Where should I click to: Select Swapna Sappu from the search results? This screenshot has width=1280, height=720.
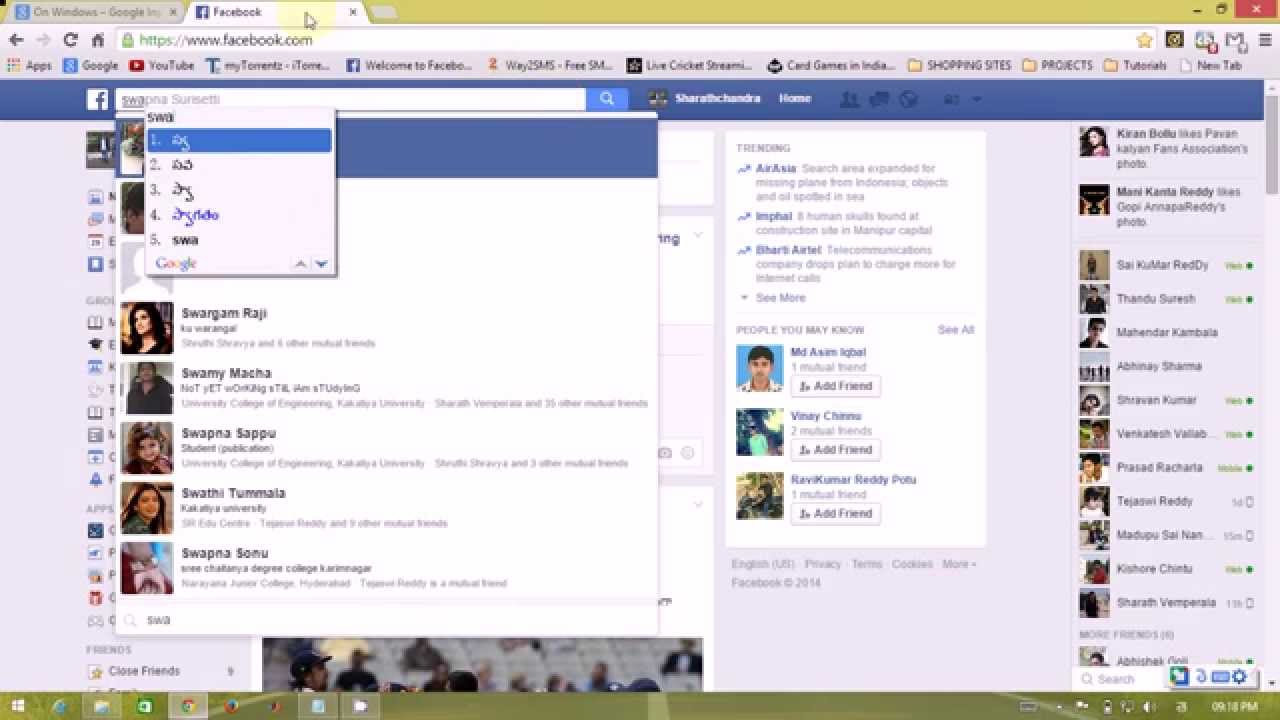(x=388, y=448)
